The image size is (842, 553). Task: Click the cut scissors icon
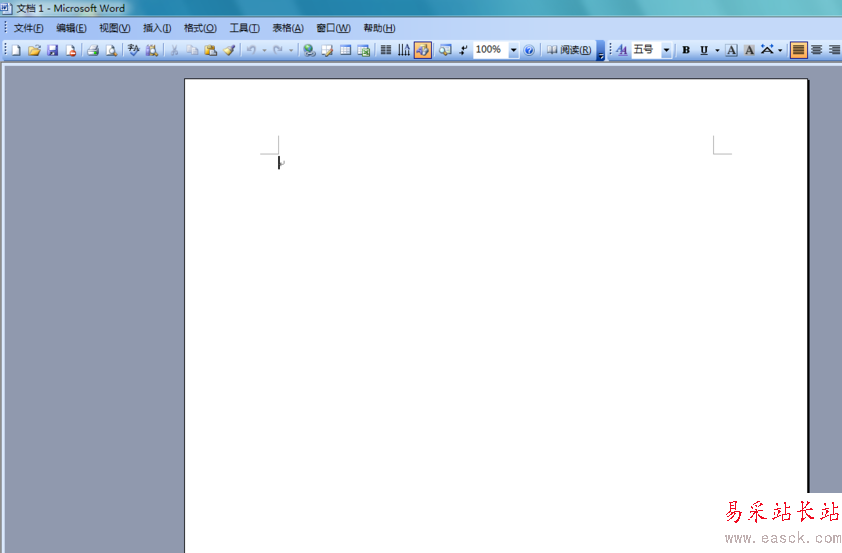point(174,50)
